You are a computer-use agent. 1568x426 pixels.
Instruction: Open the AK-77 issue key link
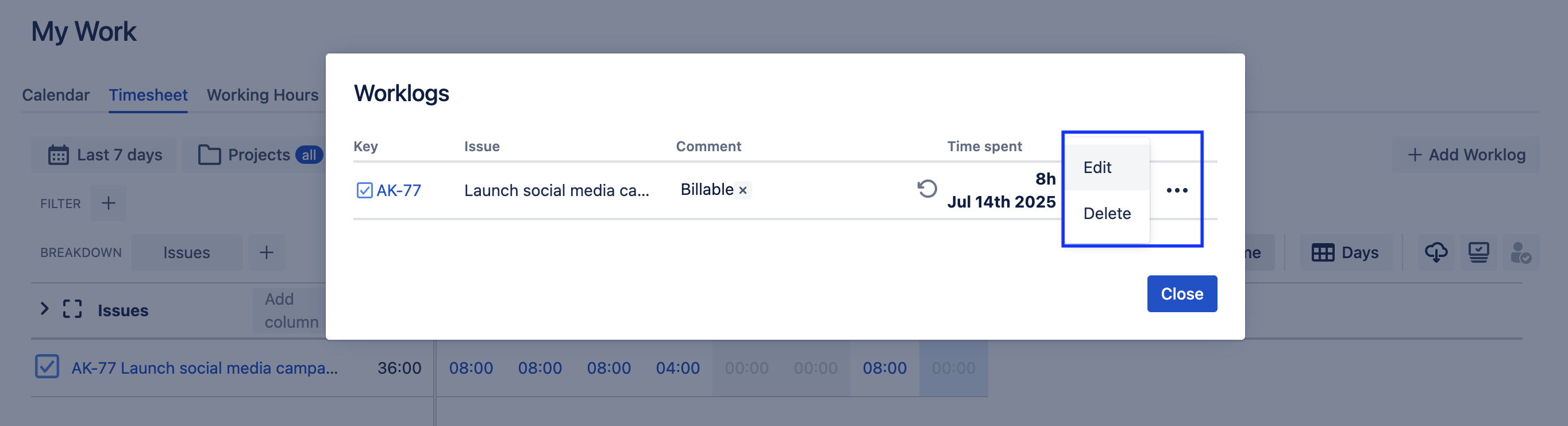coord(399,190)
